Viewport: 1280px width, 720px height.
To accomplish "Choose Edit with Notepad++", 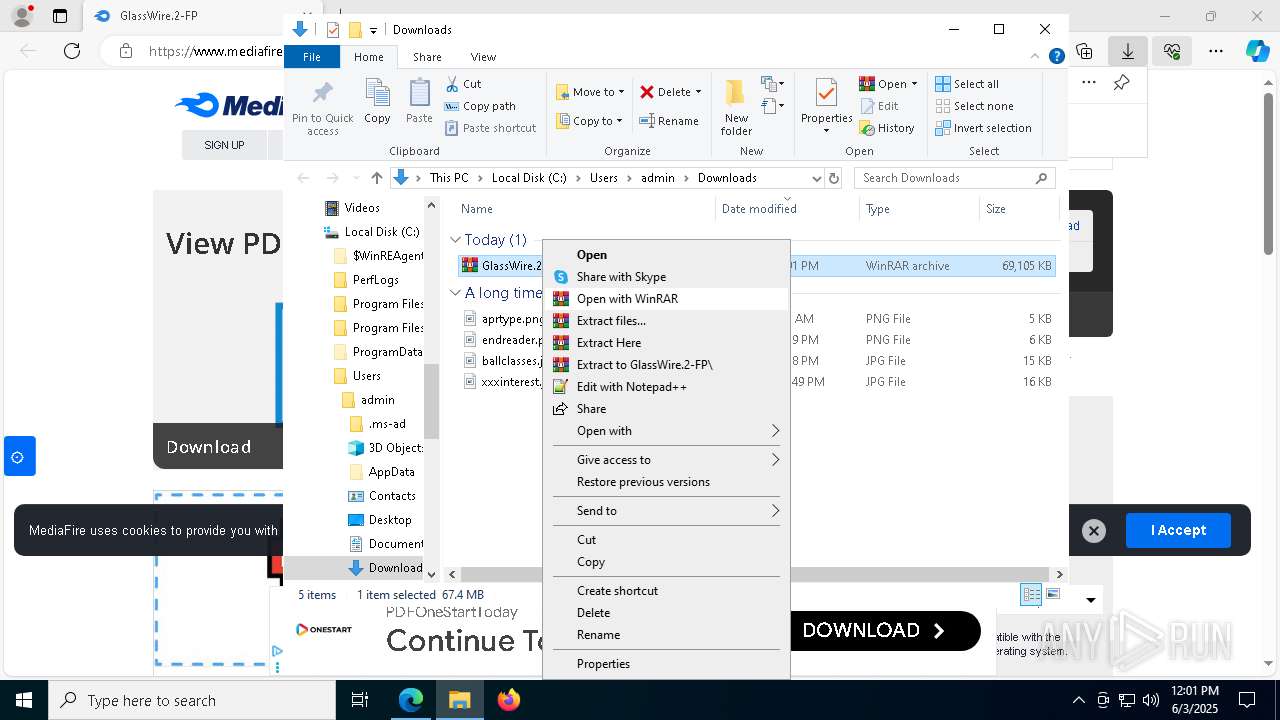I will [666, 387].
